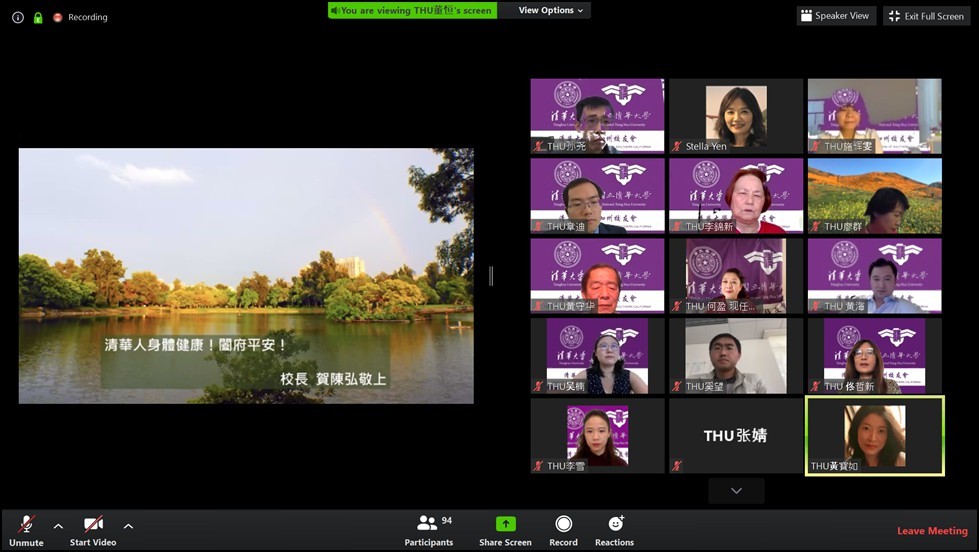Show next page of video thumbnails
Image resolution: width=979 pixels, height=552 pixels.
point(736,490)
